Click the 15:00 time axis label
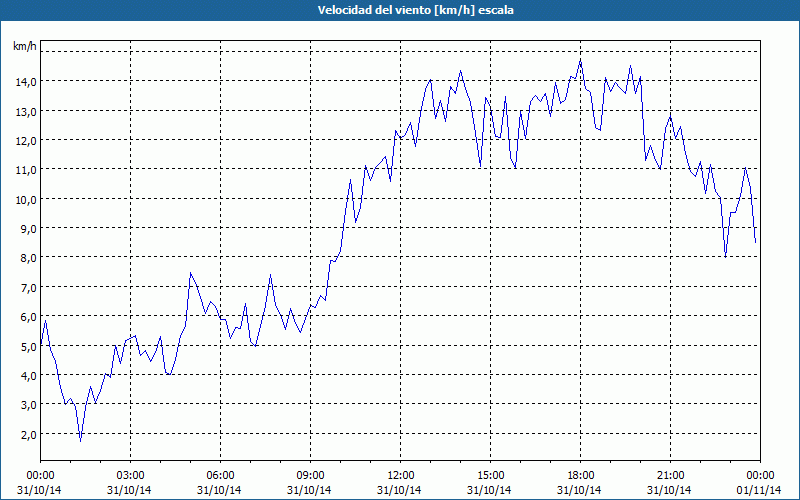The width and height of the screenshot is (800, 500). tap(490, 476)
